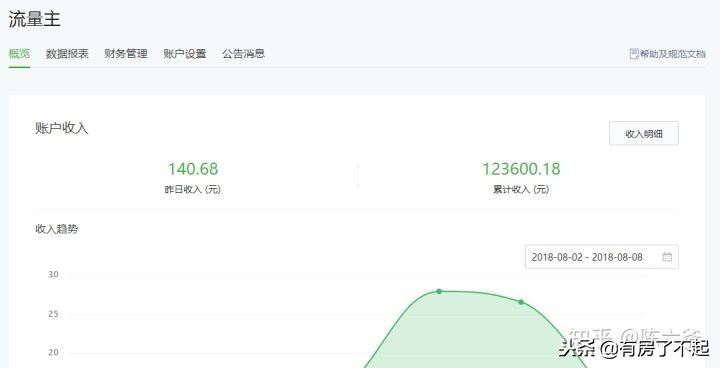The height and width of the screenshot is (368, 720).
Task: Click the 收入趋势 chart title
Action: click(56, 229)
